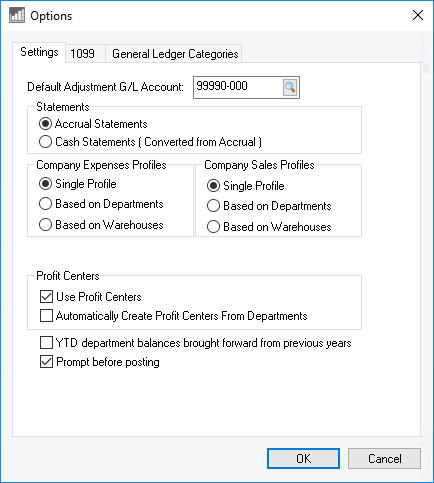Click the Cancel button

coord(384,459)
